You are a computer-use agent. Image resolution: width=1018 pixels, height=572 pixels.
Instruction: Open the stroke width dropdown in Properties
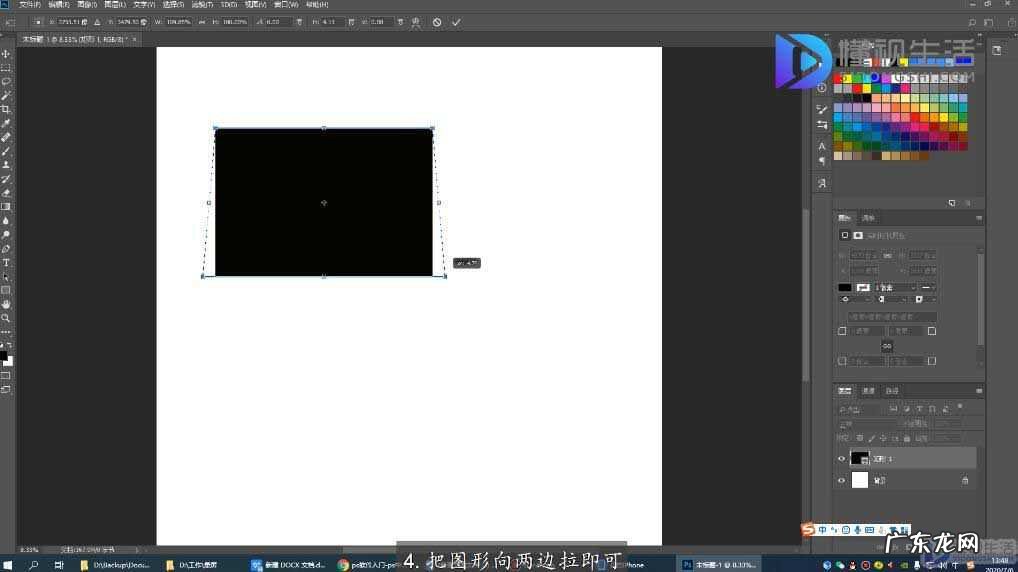[896, 288]
